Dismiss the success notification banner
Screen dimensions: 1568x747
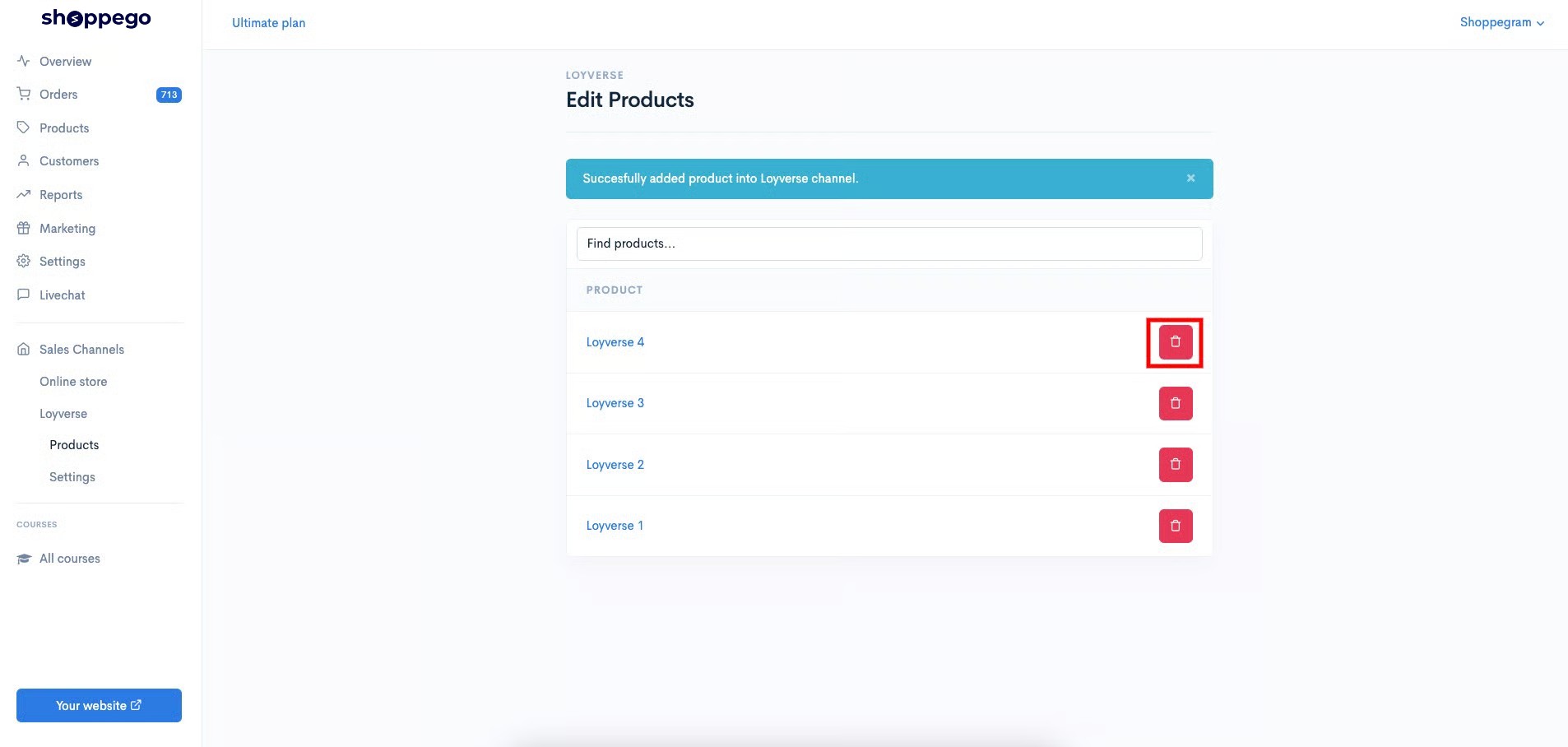click(1190, 179)
